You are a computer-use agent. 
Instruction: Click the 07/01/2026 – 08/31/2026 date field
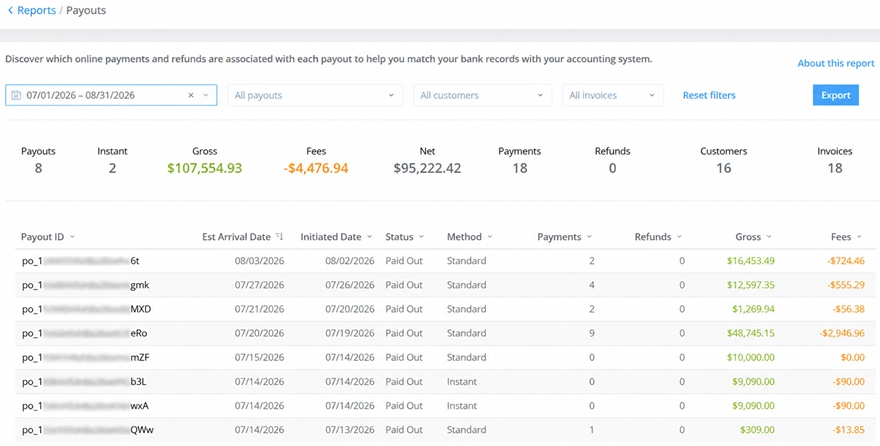[x=111, y=95]
